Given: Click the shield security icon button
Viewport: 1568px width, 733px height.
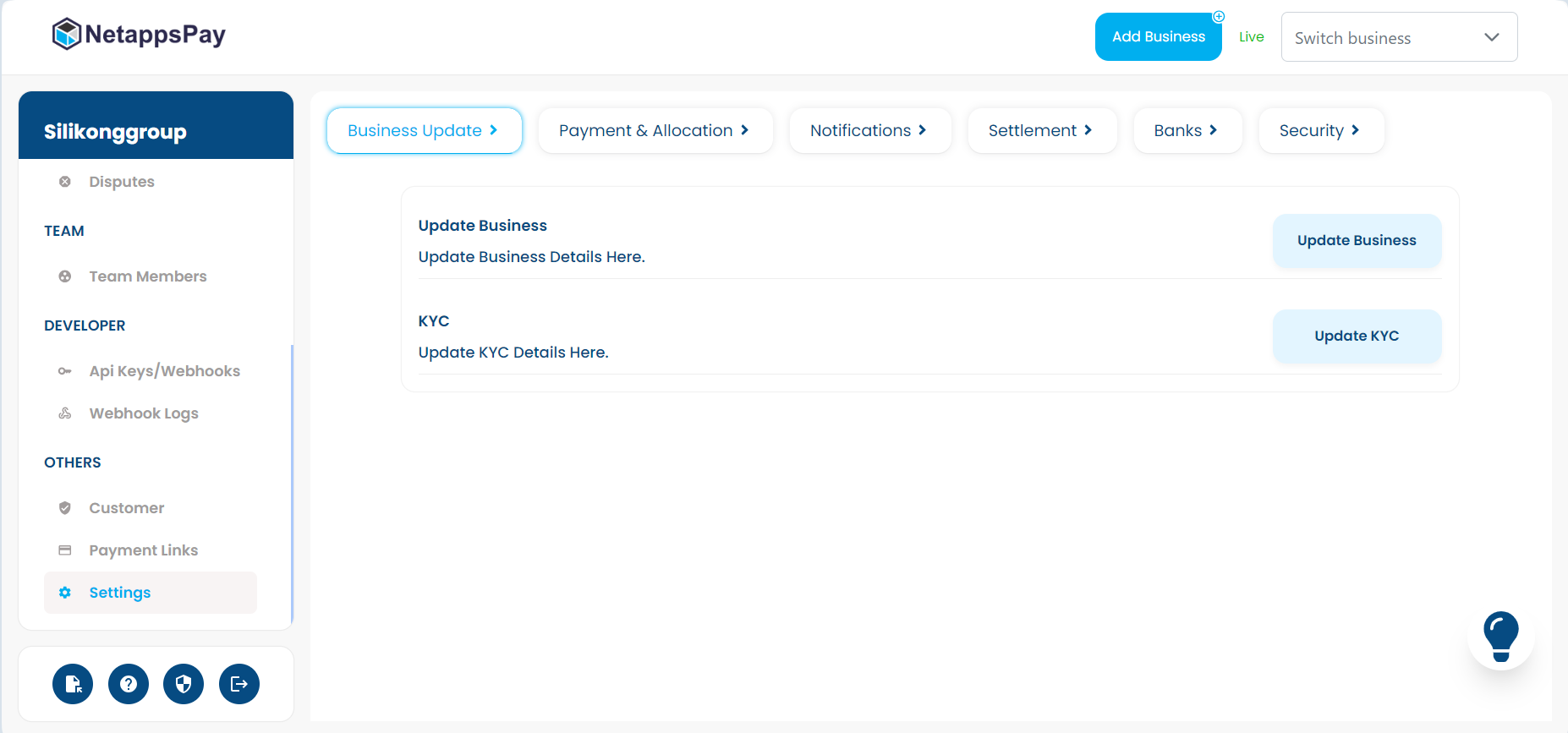Looking at the screenshot, I should 184,684.
